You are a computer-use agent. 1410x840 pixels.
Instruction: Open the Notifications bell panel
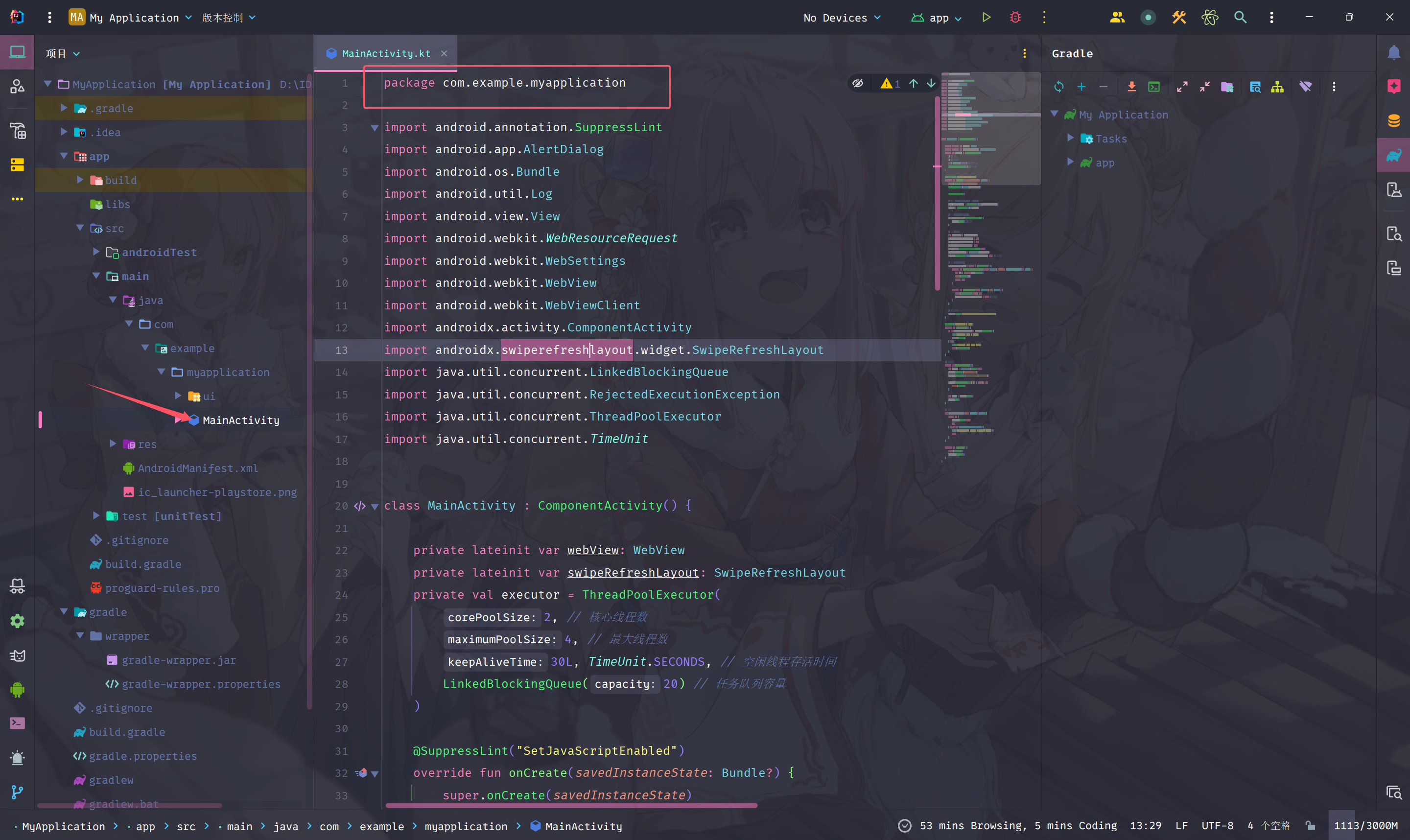(x=1393, y=53)
